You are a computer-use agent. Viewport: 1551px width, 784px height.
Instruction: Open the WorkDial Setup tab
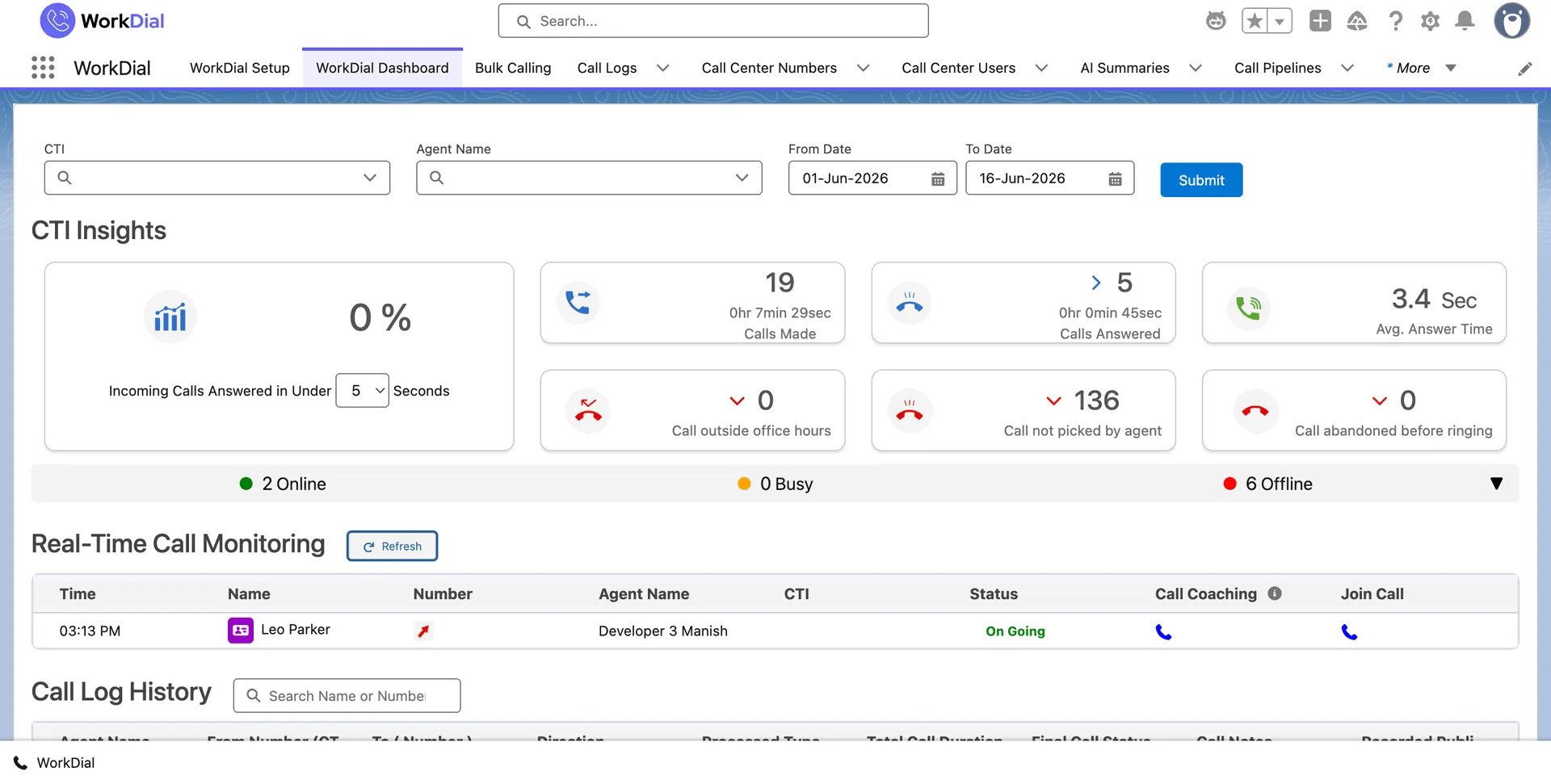[x=240, y=68]
